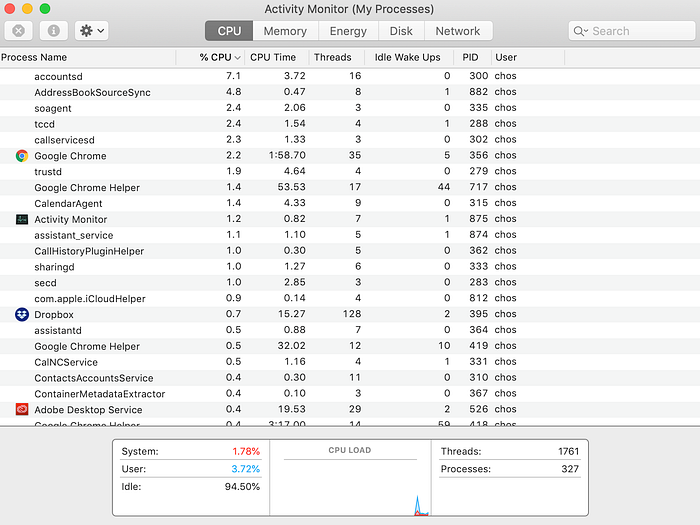
Task: Click the stop process X icon
Action: [x=18, y=31]
